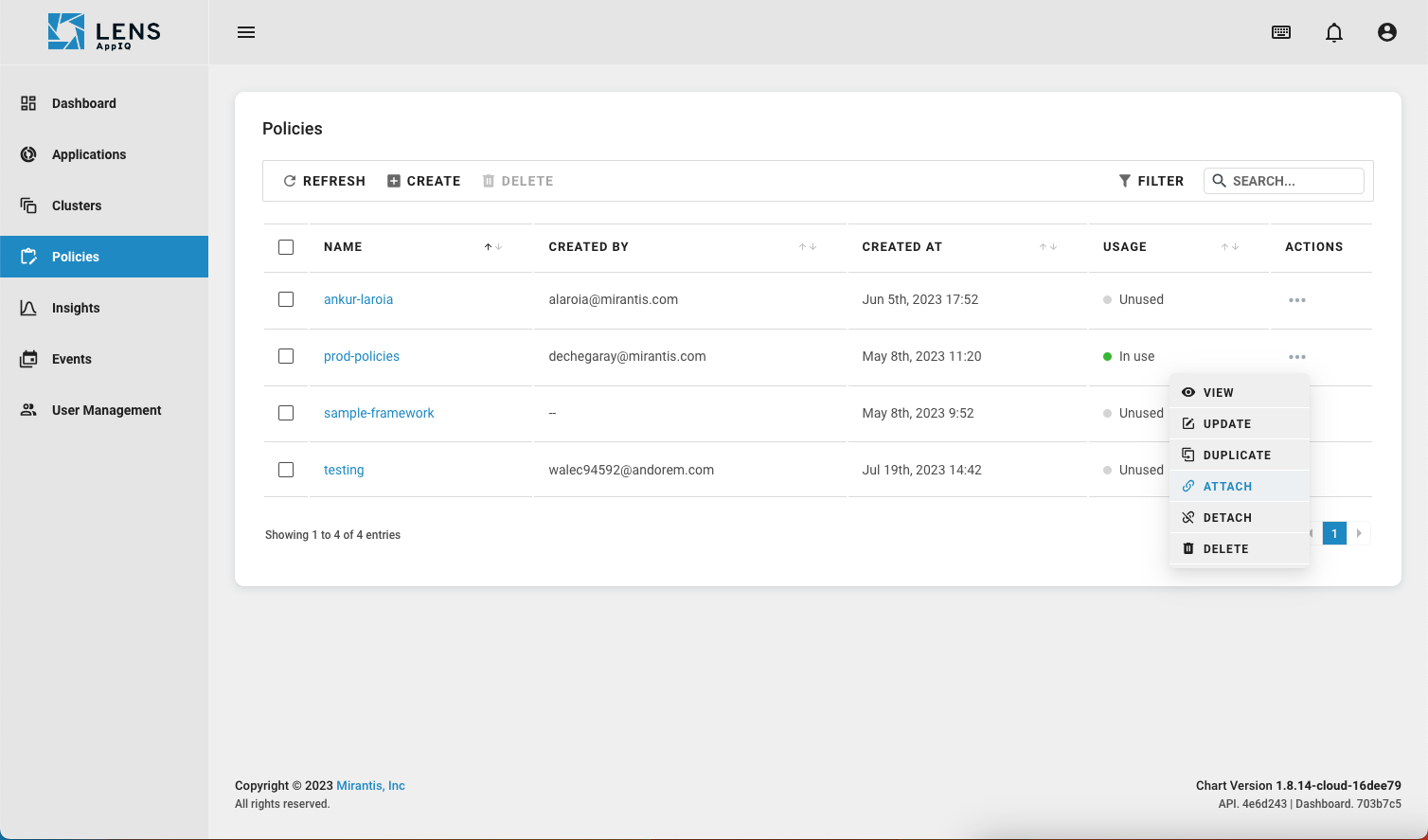Click the Create button label
The image size is (1428, 840).
coord(434,181)
